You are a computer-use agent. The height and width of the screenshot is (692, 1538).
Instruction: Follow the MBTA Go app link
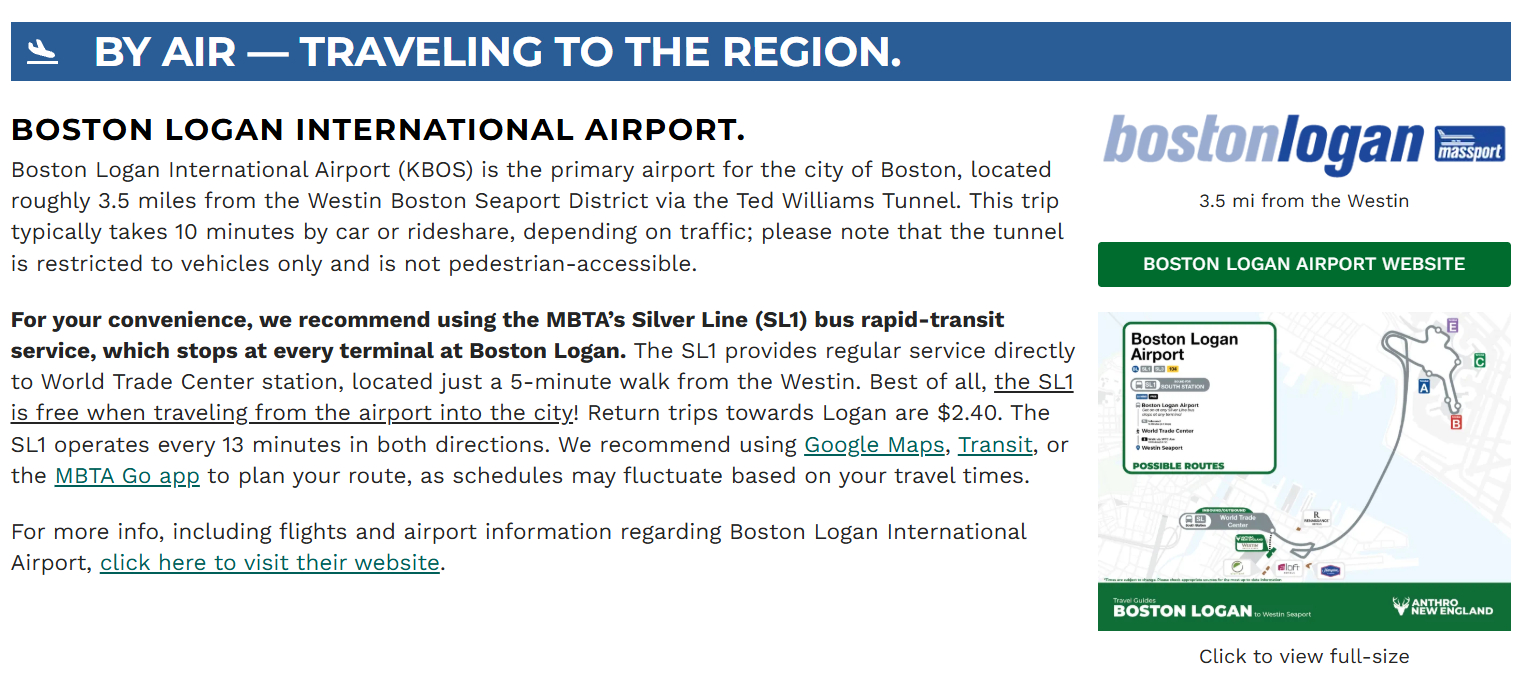coord(127,475)
